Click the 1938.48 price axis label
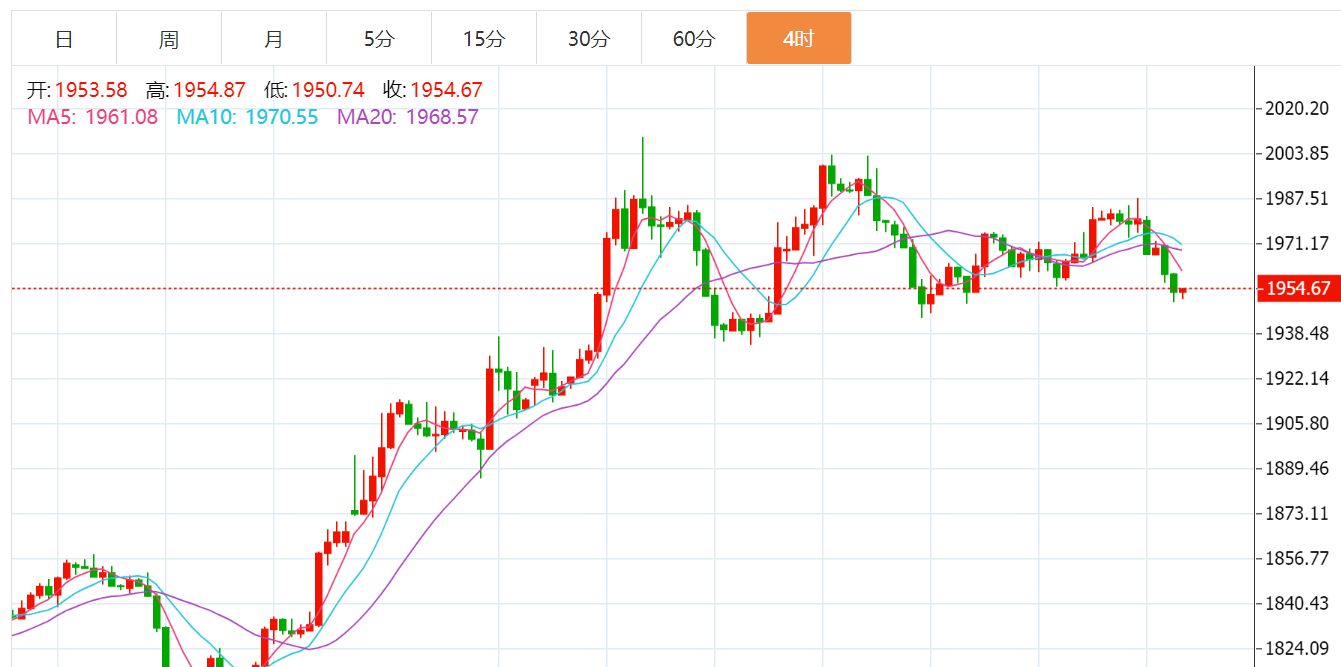This screenshot has height=667, width=1341. click(x=1298, y=333)
